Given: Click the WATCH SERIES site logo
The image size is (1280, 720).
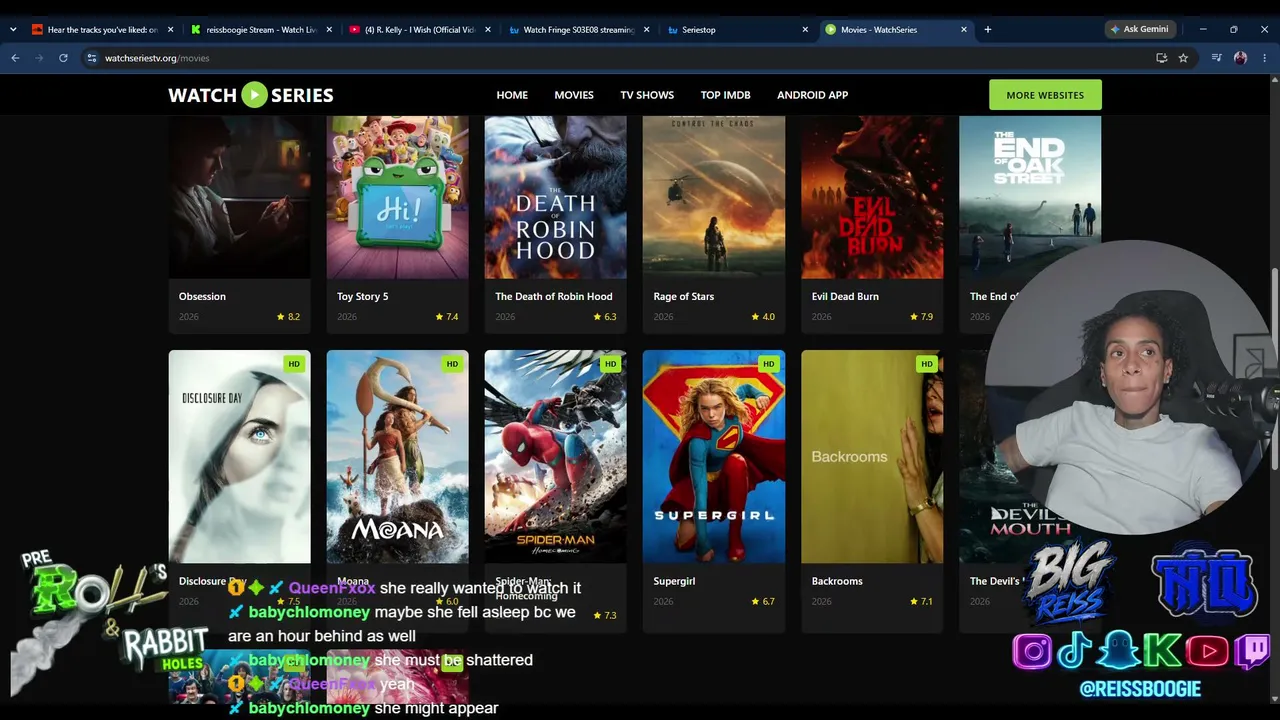Looking at the screenshot, I should pos(251,95).
